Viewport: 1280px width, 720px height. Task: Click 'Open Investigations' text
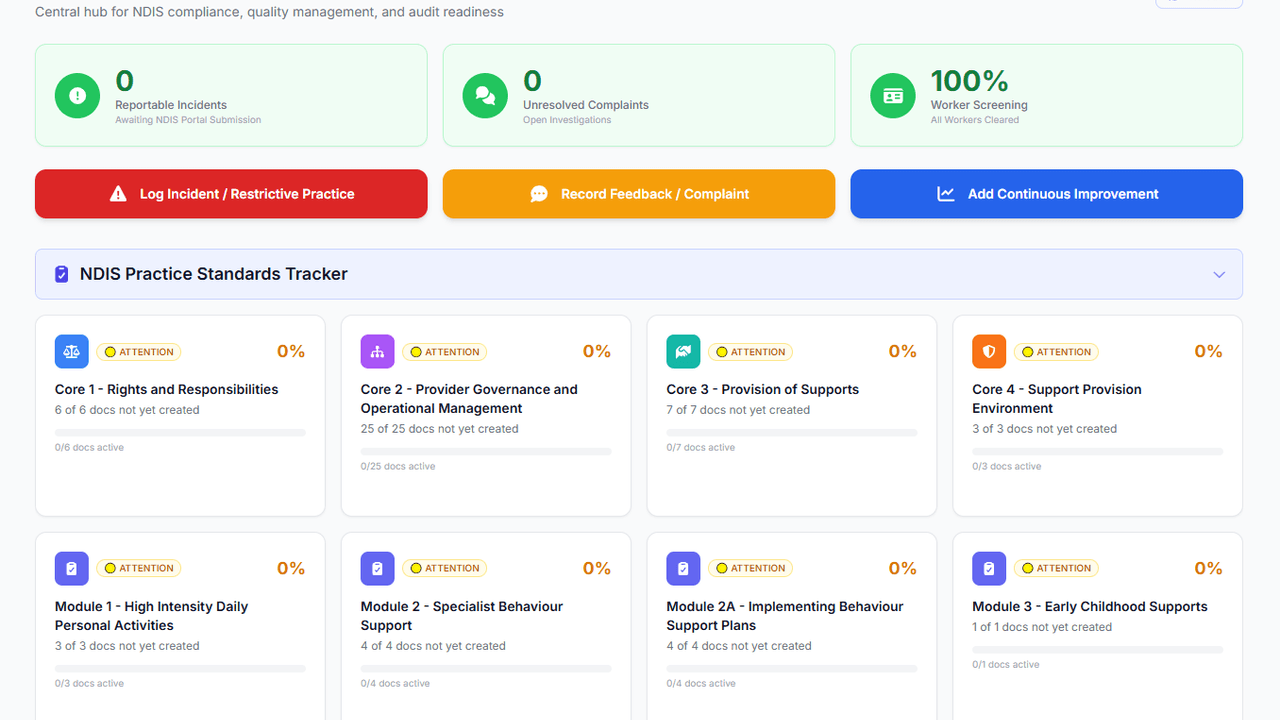pos(567,120)
